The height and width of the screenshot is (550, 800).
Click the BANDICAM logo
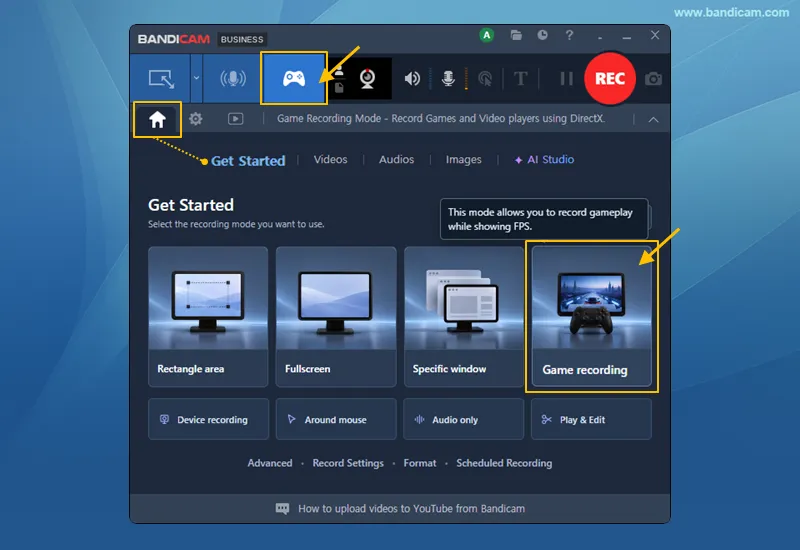click(x=173, y=39)
